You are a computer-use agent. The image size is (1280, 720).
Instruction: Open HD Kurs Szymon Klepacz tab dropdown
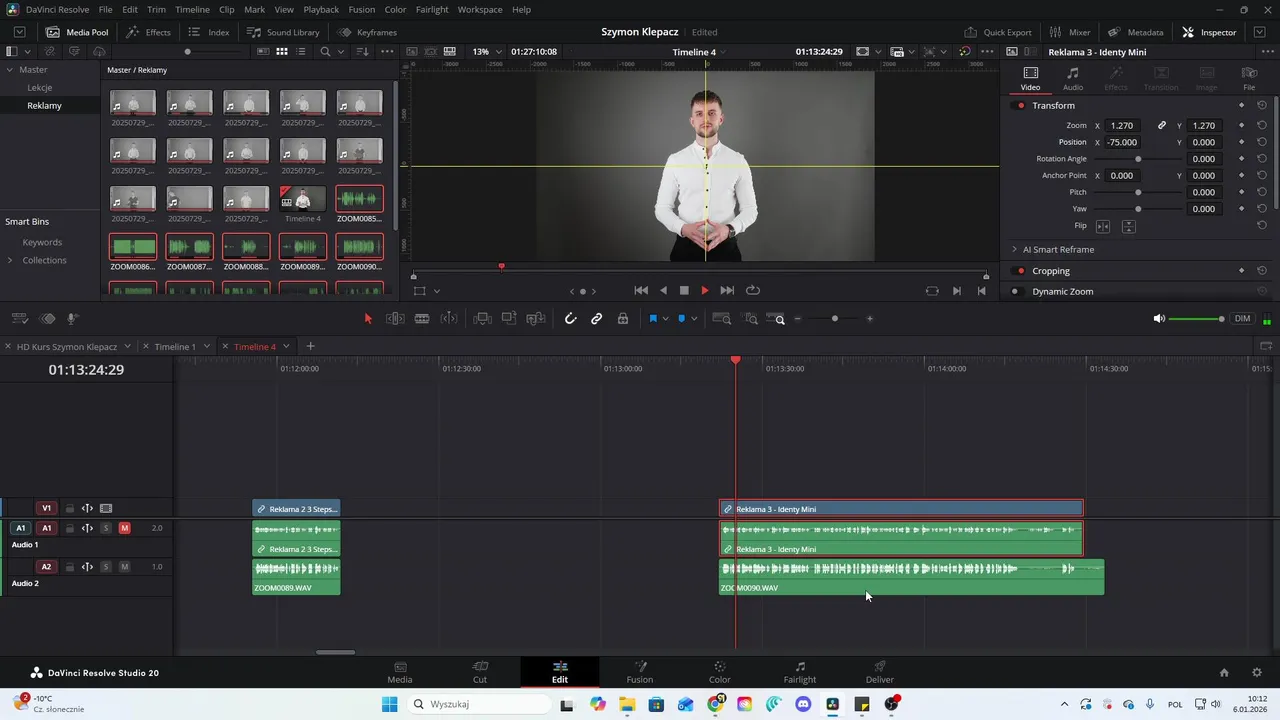pos(127,347)
